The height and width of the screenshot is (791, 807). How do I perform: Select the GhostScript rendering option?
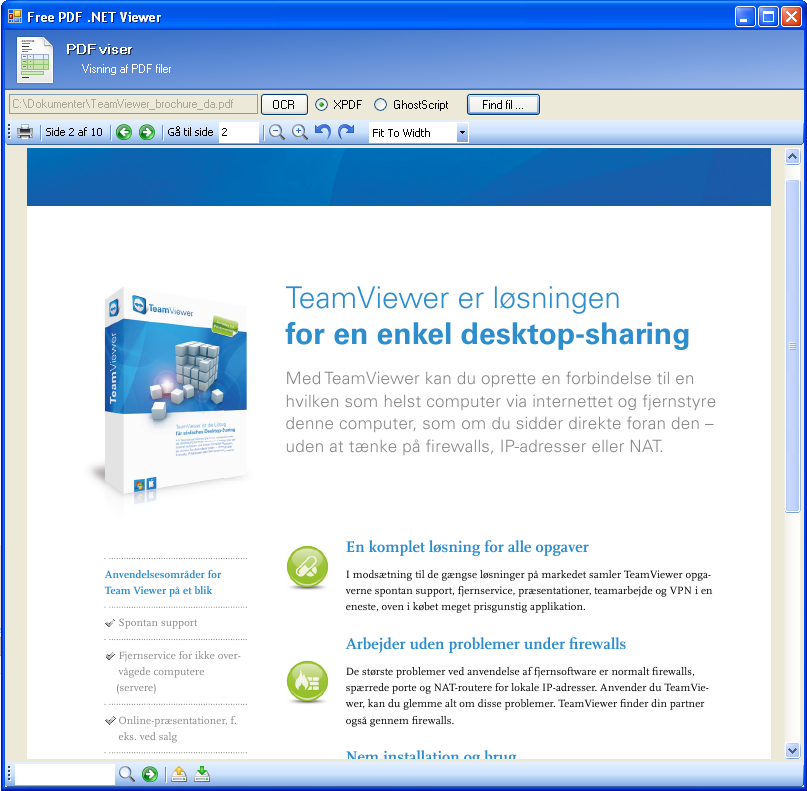click(x=381, y=104)
